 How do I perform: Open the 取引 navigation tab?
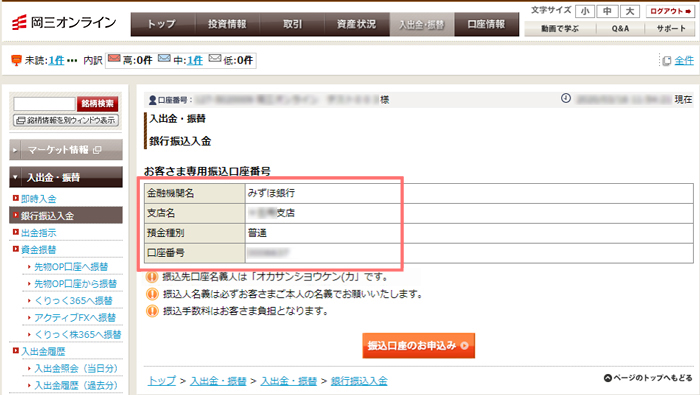click(292, 24)
